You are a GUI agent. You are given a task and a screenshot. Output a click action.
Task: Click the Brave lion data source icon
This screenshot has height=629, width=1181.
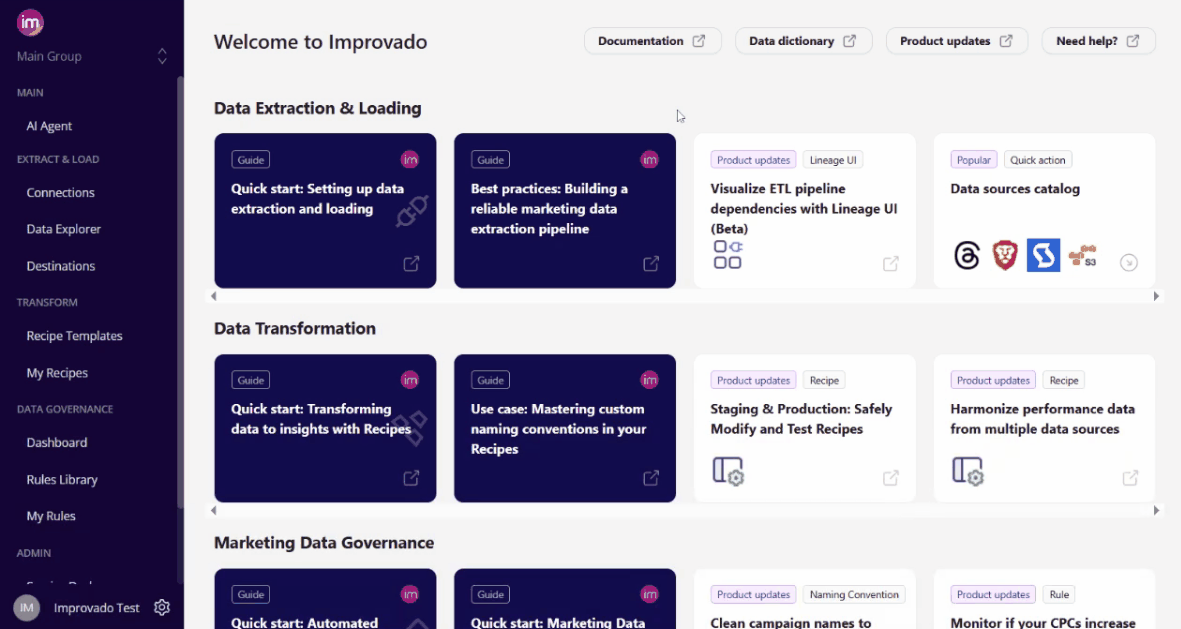[1005, 255]
